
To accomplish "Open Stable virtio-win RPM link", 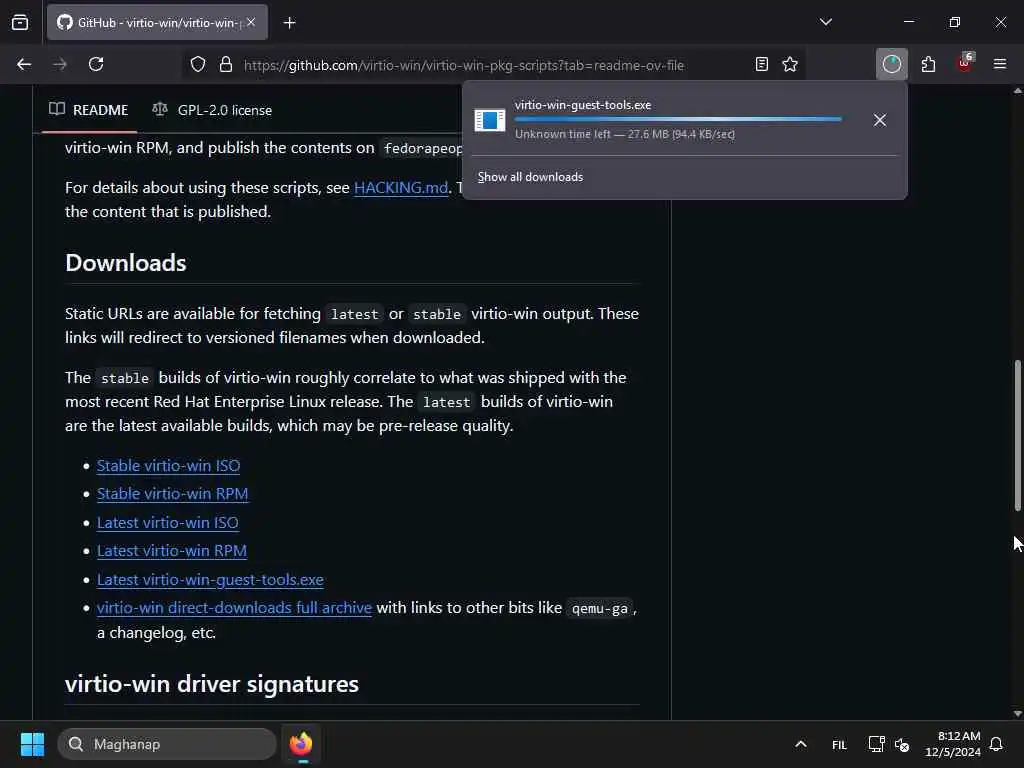I will point(172,494).
